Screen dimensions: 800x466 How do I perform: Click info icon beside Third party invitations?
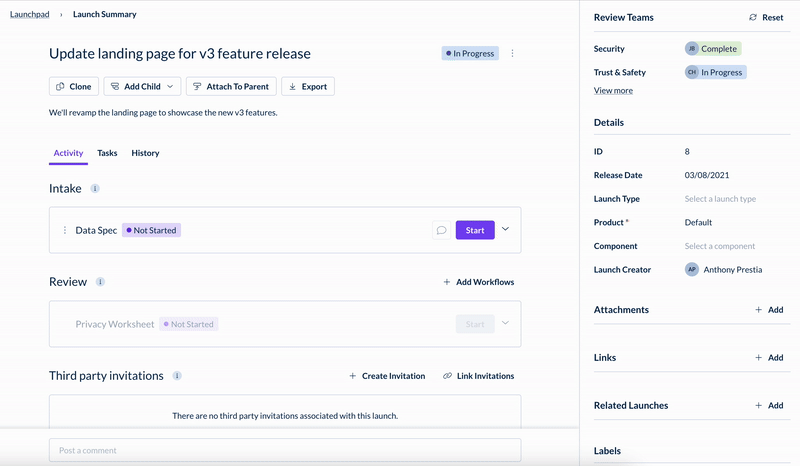177,376
